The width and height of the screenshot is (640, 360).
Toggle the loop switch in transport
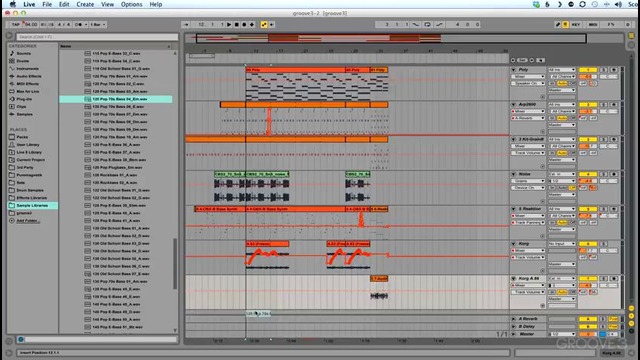(x=427, y=24)
